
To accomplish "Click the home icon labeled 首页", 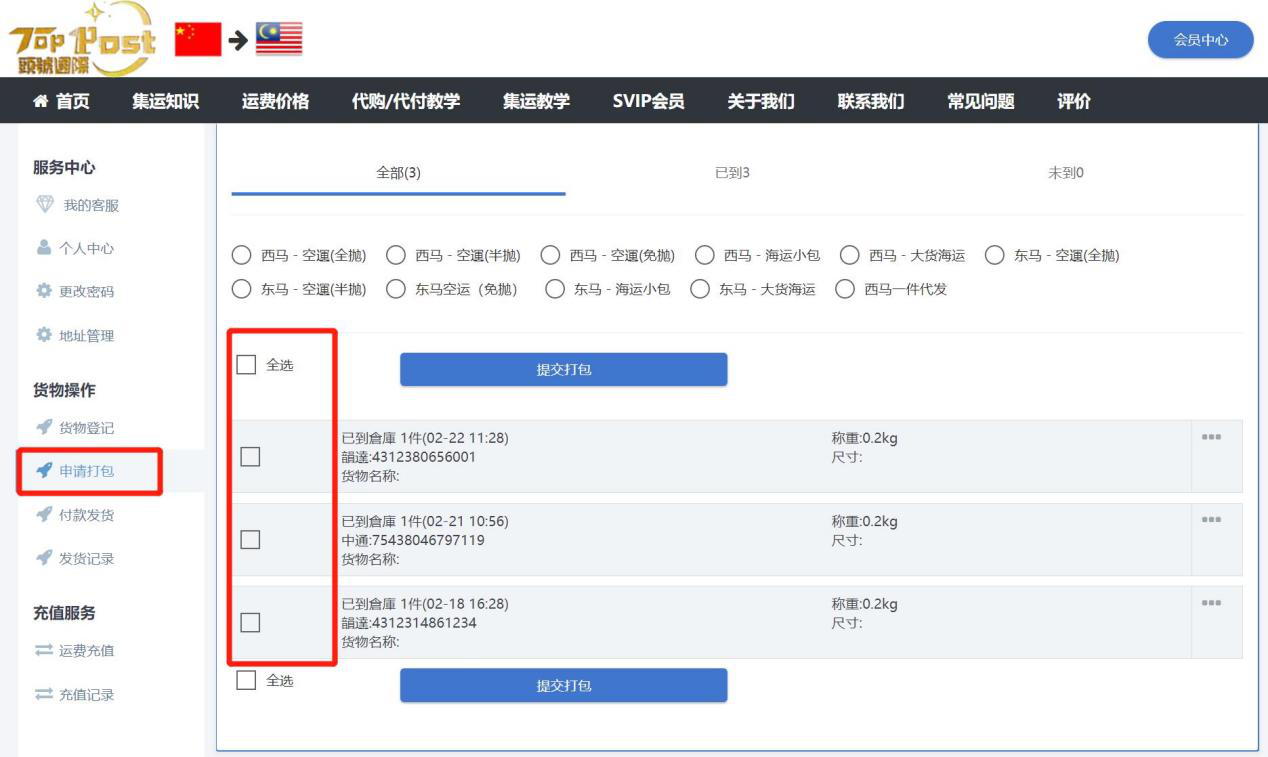I will pyautogui.click(x=41, y=101).
